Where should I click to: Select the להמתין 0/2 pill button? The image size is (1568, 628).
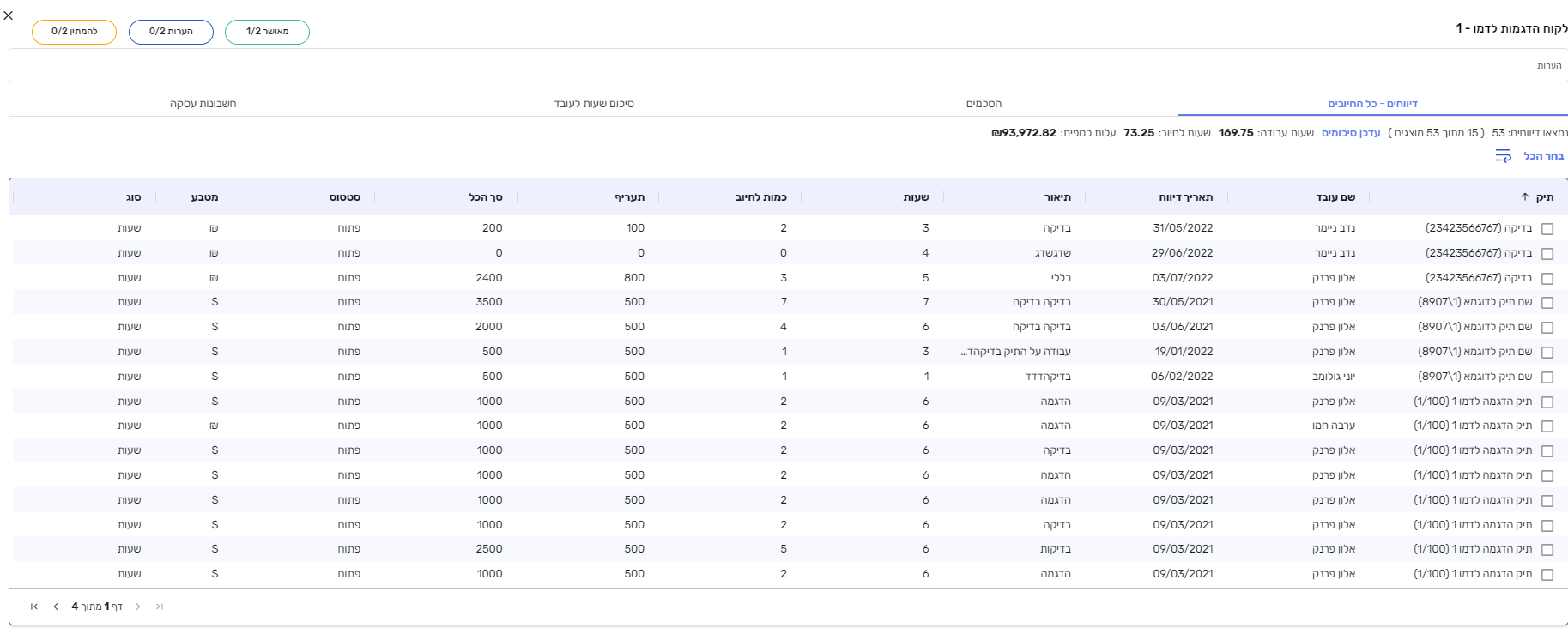tap(75, 32)
